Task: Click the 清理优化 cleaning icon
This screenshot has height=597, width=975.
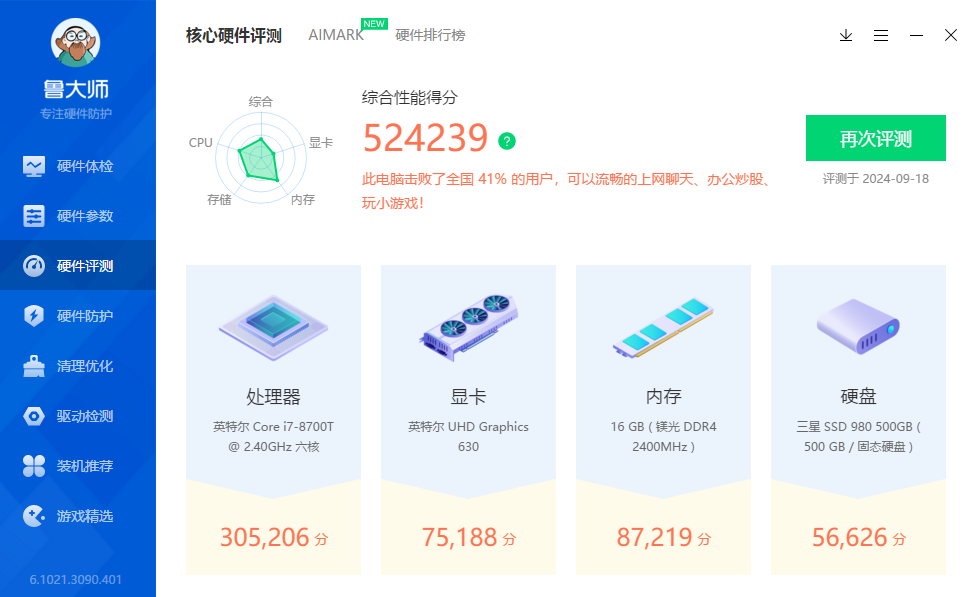Action: (34, 366)
